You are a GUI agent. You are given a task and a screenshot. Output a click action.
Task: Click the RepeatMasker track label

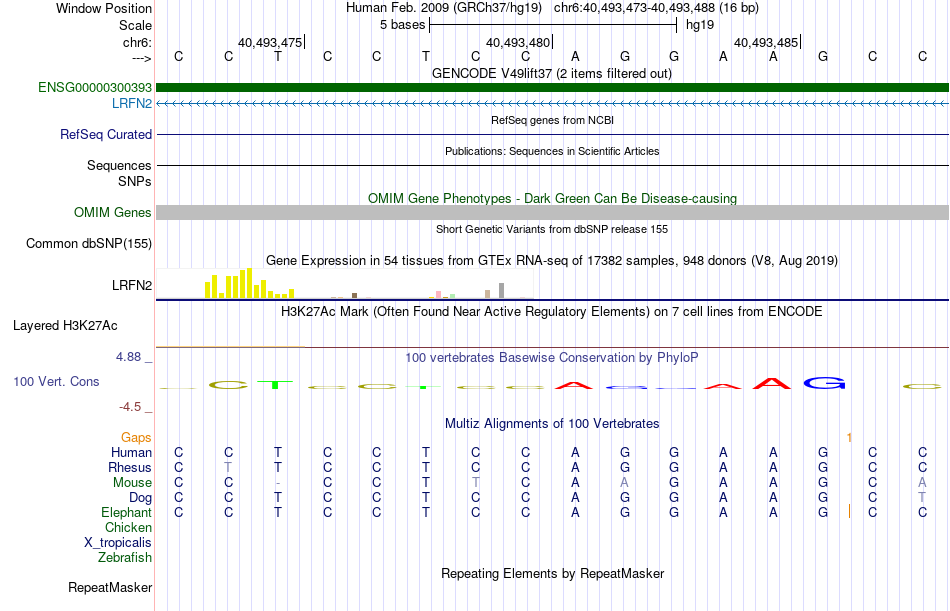tap(110, 587)
